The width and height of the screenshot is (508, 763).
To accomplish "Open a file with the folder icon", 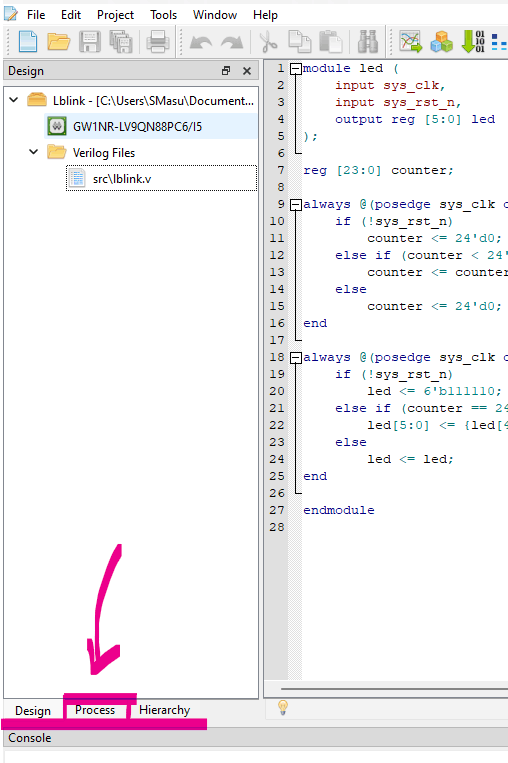I will pos(58,42).
